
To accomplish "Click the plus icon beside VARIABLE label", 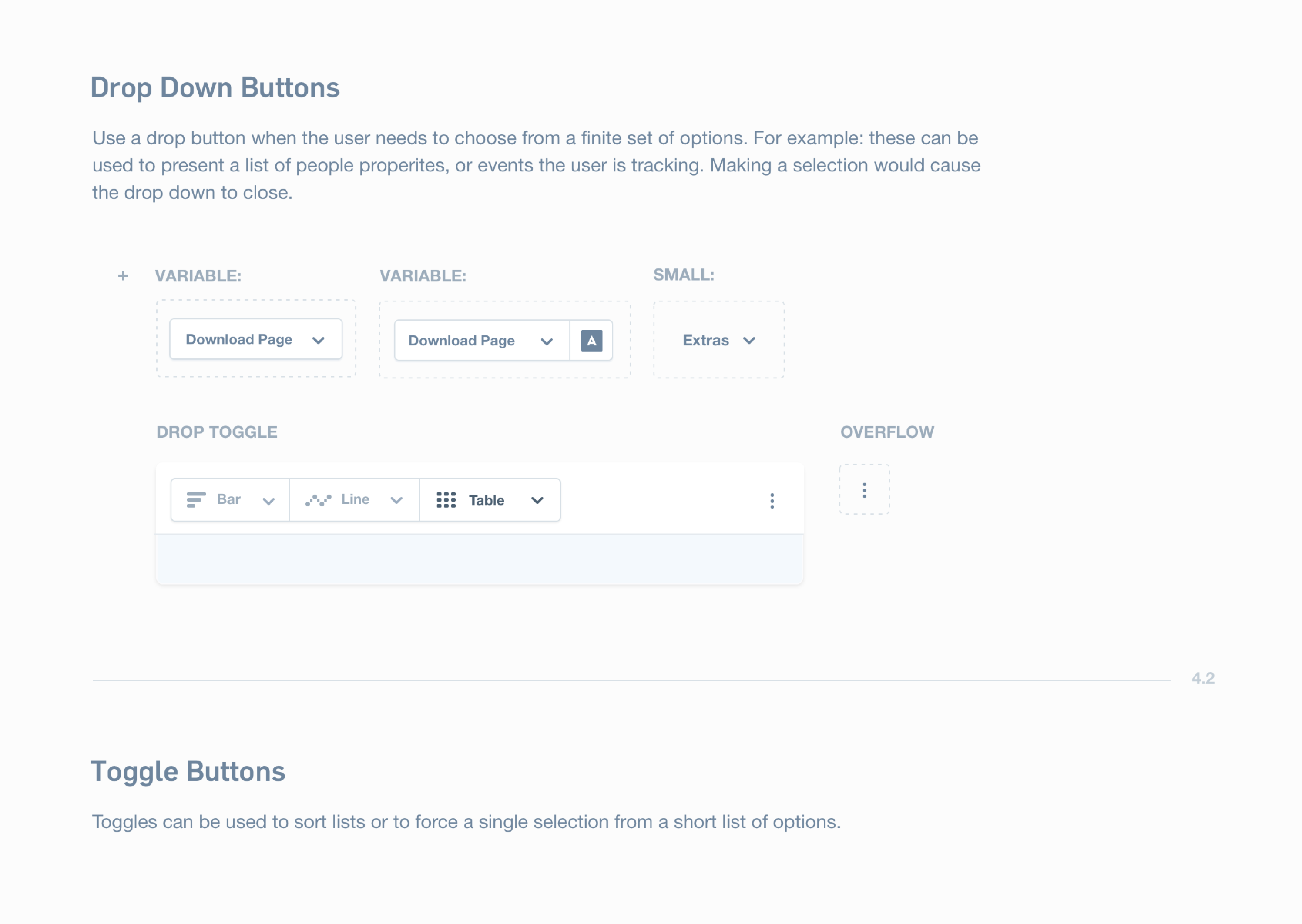I will tap(123, 276).
